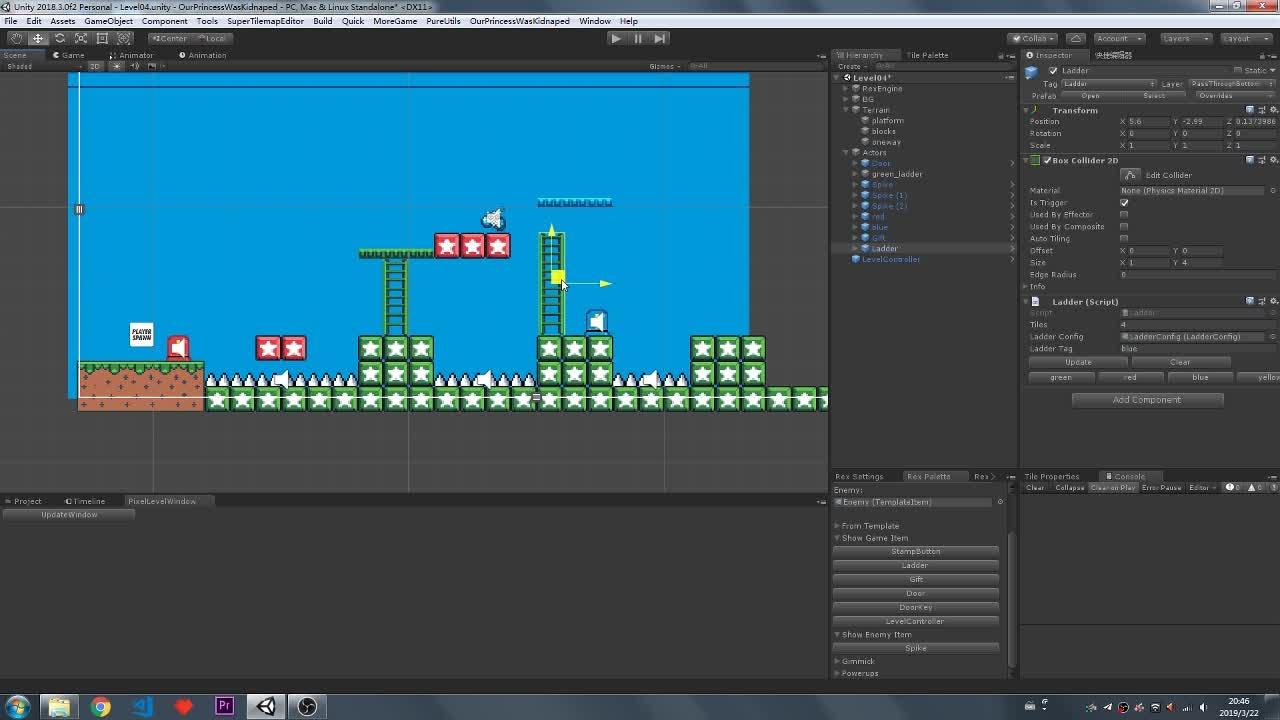Screen dimensions: 1280x720
Task: Open the Transform component help icon
Action: click(1249, 110)
